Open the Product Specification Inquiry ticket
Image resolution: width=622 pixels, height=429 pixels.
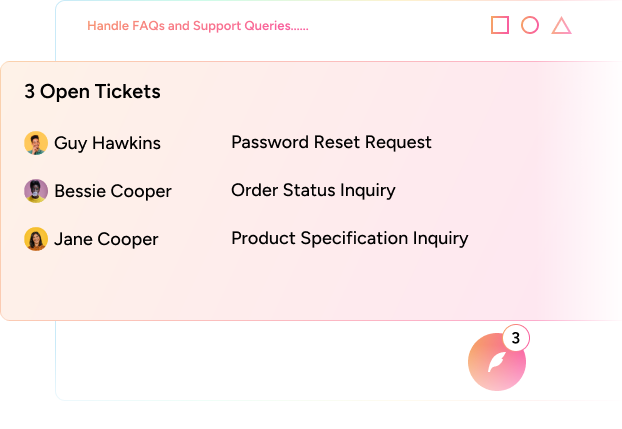349,238
